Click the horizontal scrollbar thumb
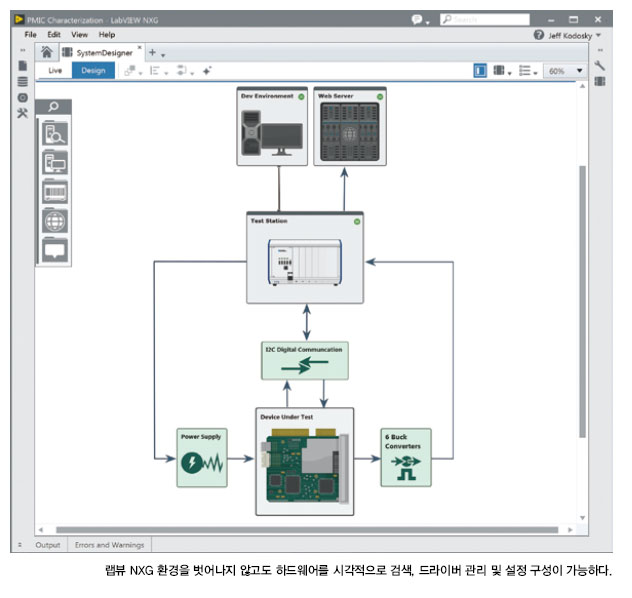Viewport: 632px width, 598px height. click(x=307, y=529)
